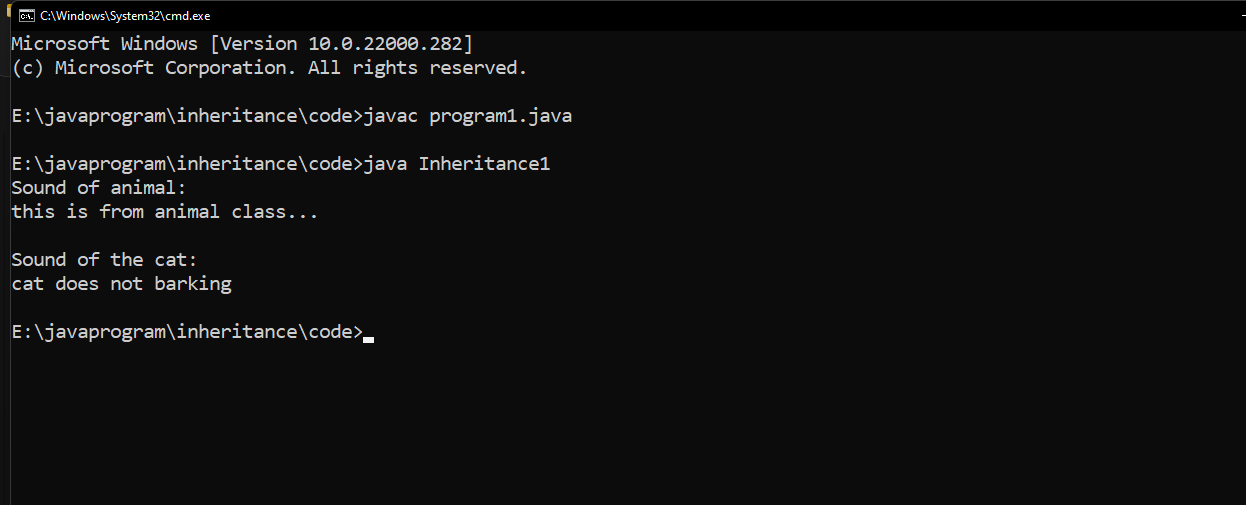
Task: Click the blank console area below the prompt
Action: tap(600, 430)
